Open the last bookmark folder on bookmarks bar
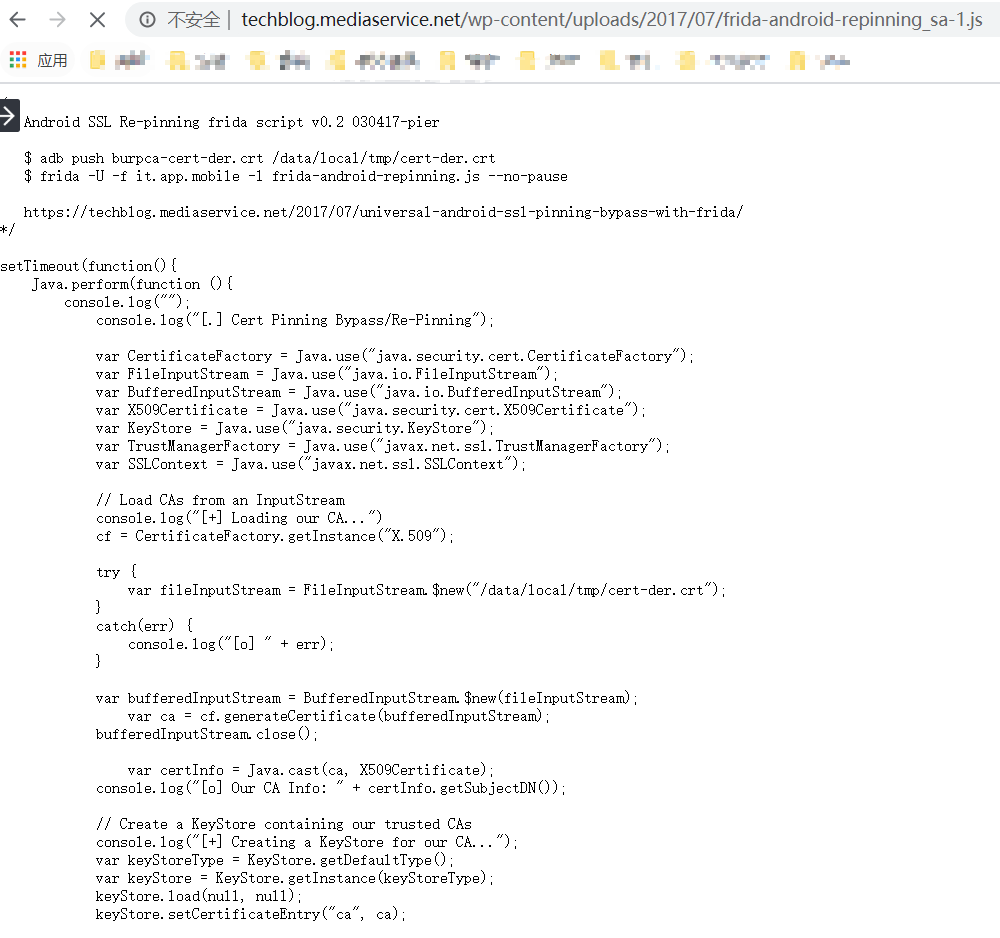 (x=820, y=61)
